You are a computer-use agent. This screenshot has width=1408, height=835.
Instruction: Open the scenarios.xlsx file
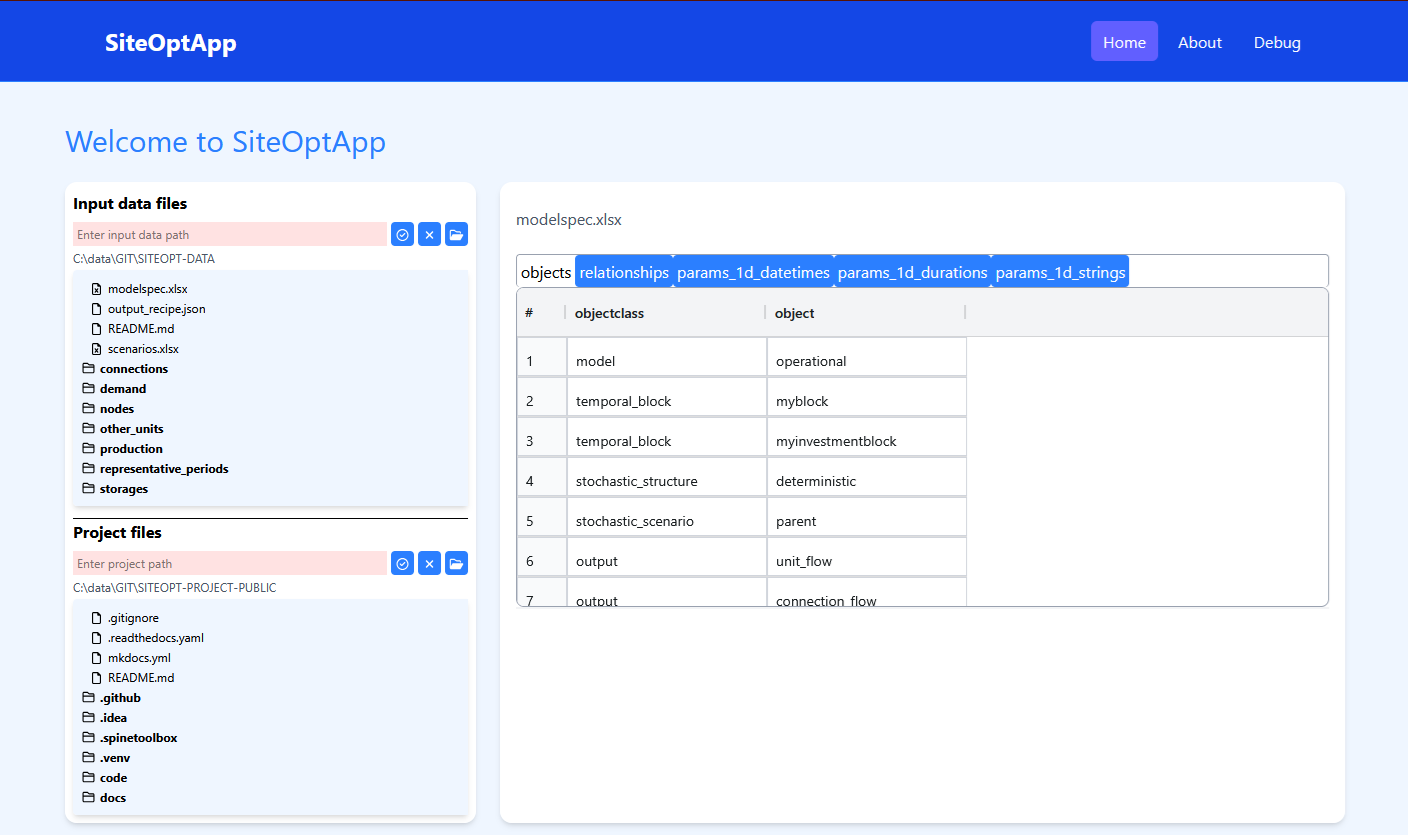142,349
